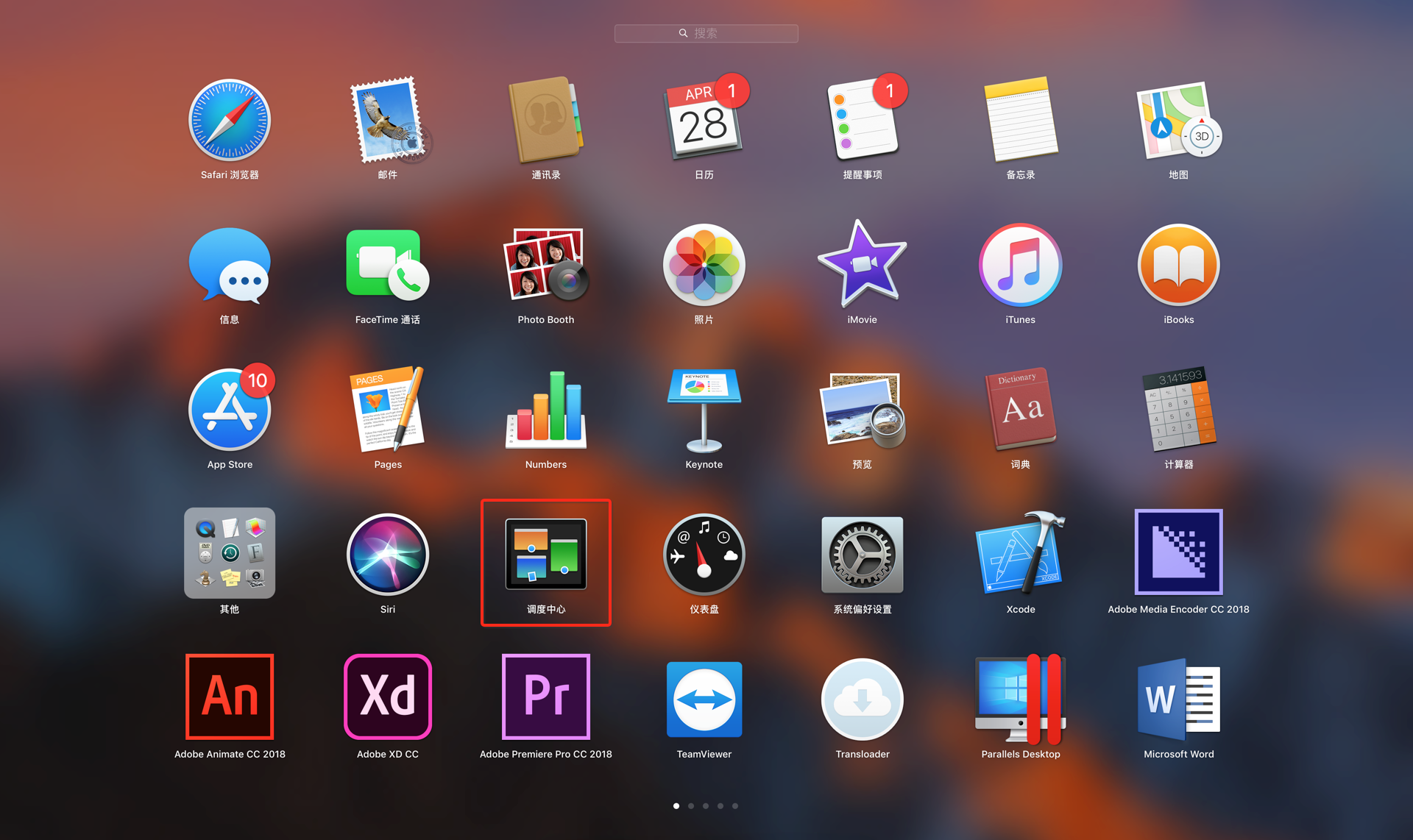Open TeamViewer

pyautogui.click(x=704, y=699)
